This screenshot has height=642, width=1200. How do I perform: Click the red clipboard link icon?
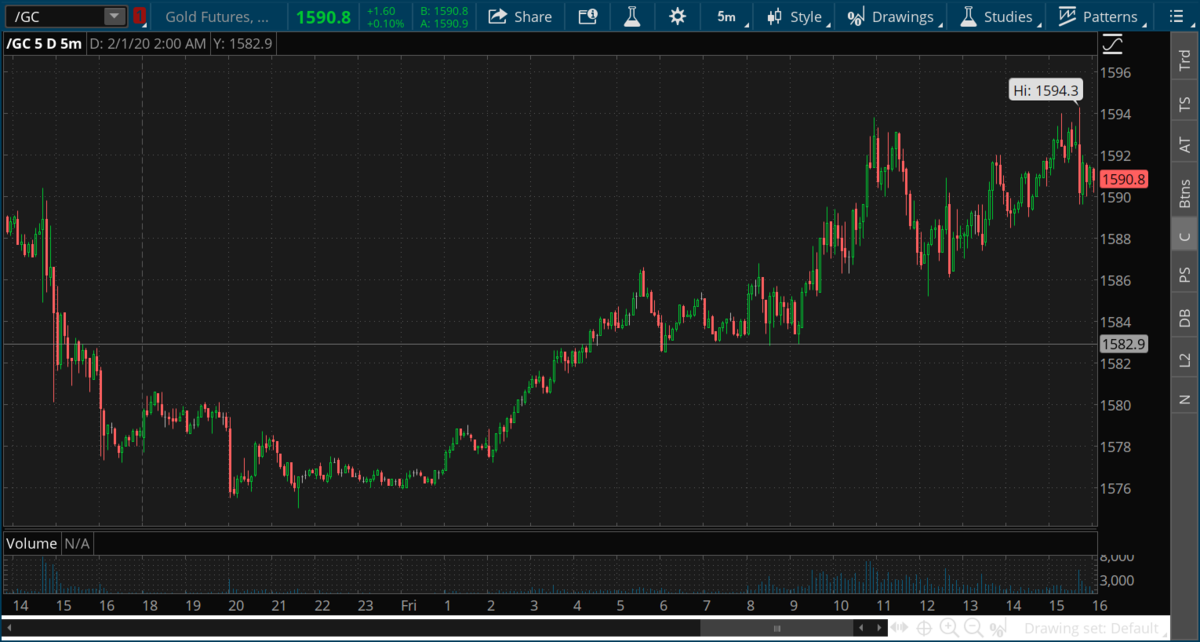[x=140, y=16]
